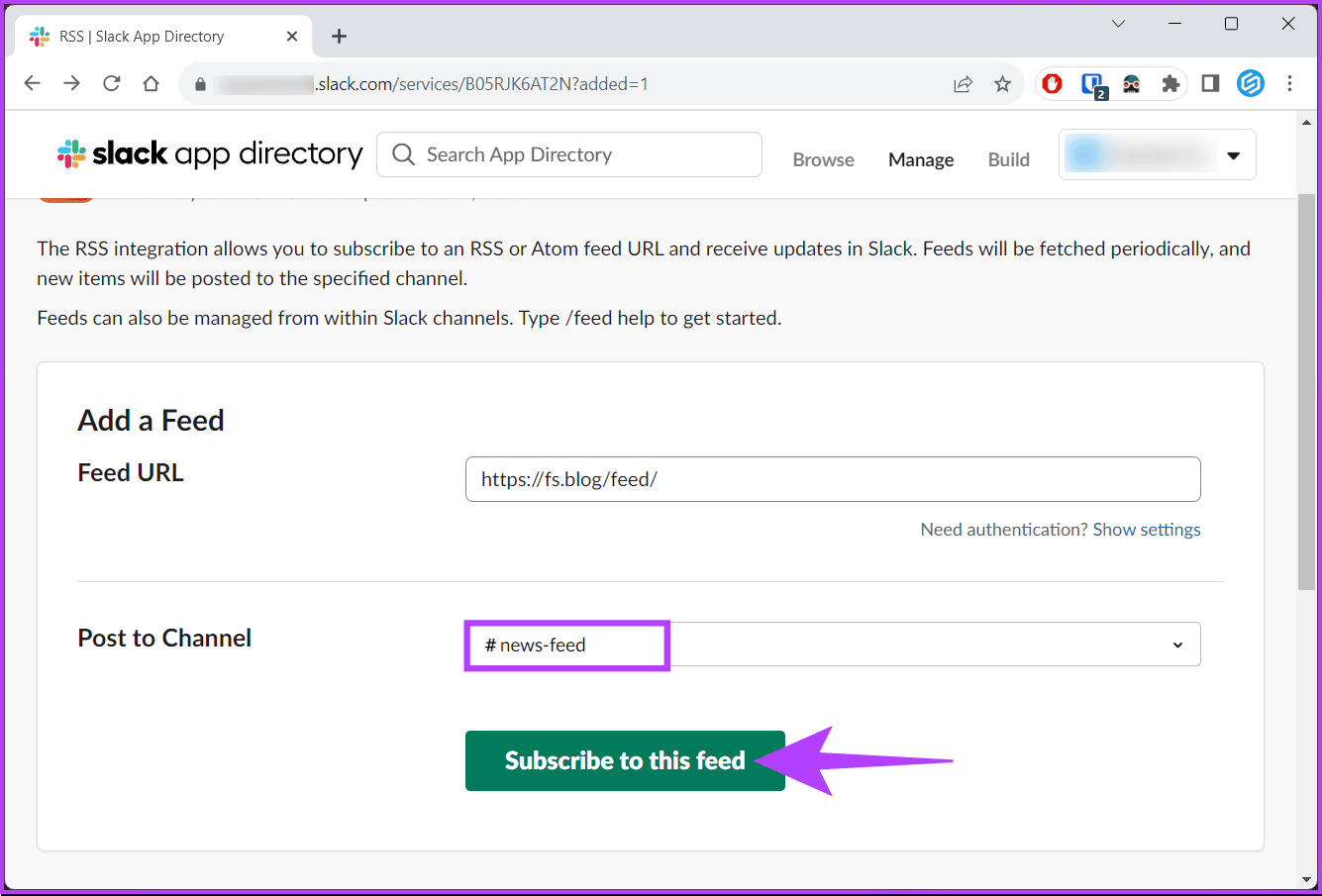The height and width of the screenshot is (896, 1322).
Task: Click the blue S extension icon
Action: point(1251,83)
